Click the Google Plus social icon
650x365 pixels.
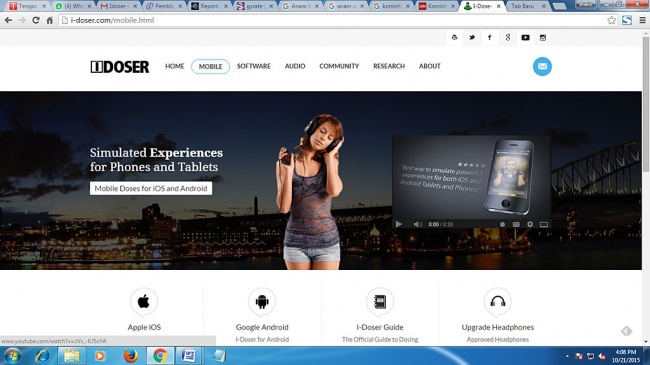click(x=507, y=37)
